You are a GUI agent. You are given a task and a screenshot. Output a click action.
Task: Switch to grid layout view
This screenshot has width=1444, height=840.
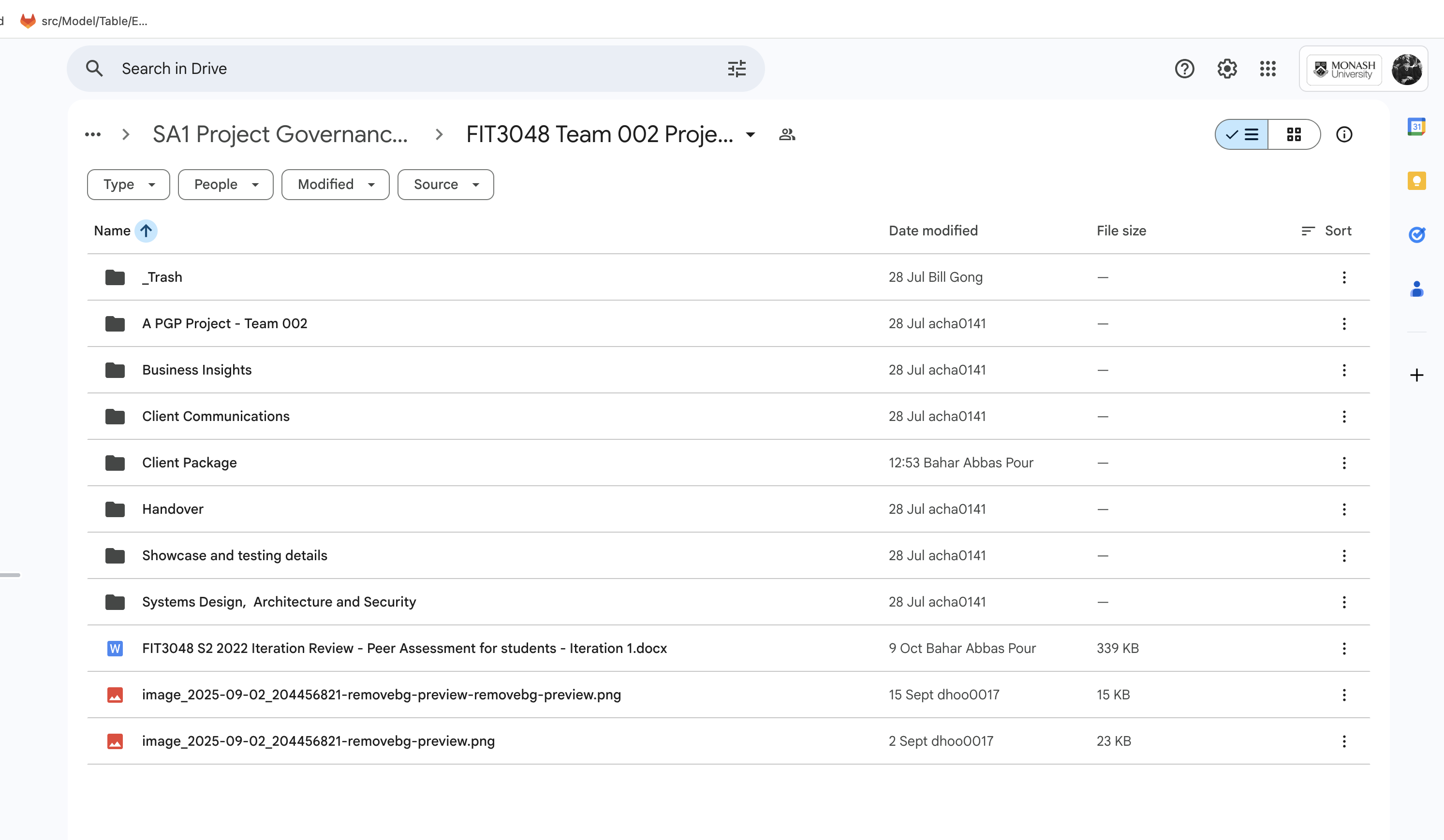point(1293,134)
